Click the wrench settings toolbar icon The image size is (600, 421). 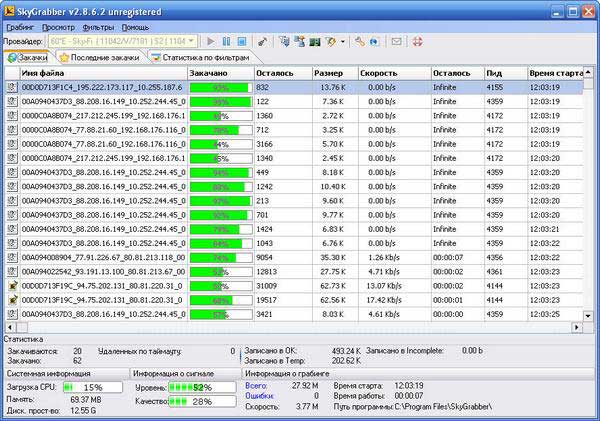359,41
